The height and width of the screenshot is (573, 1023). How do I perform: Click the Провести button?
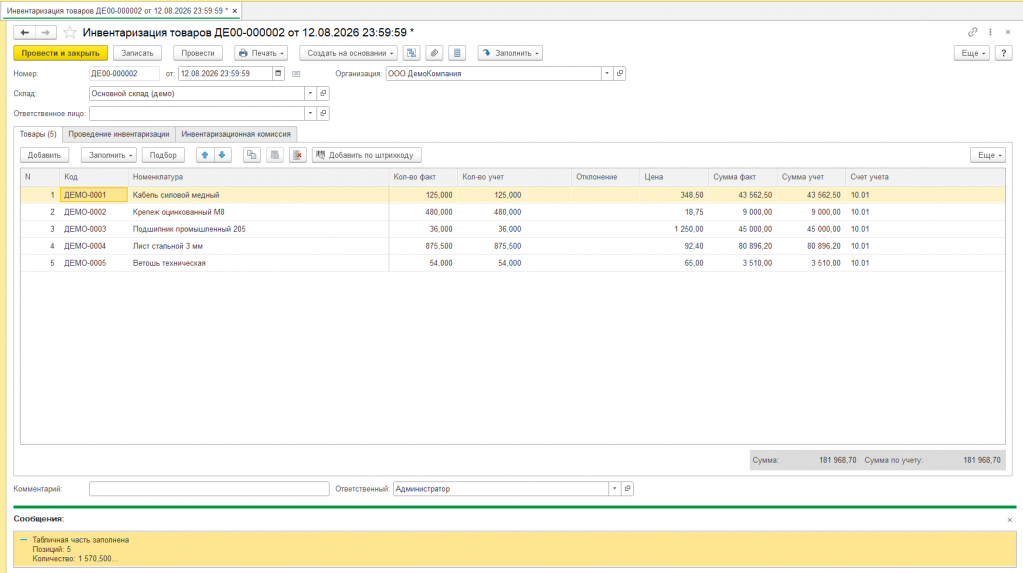click(198, 53)
